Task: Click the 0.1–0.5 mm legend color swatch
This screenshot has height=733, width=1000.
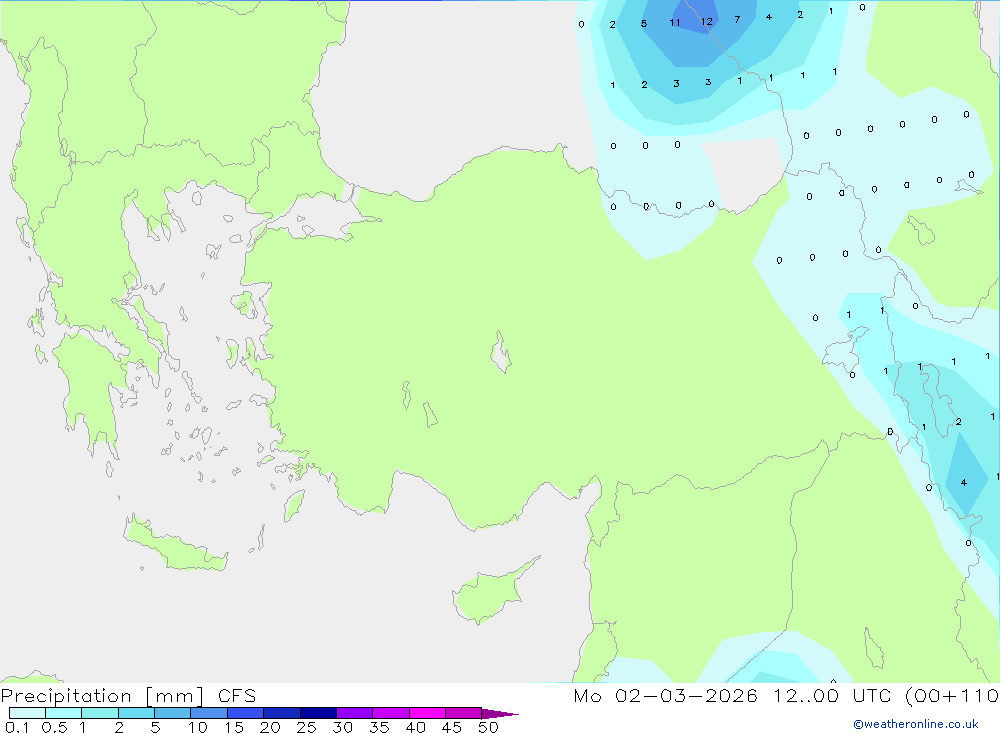Action: pos(27,713)
